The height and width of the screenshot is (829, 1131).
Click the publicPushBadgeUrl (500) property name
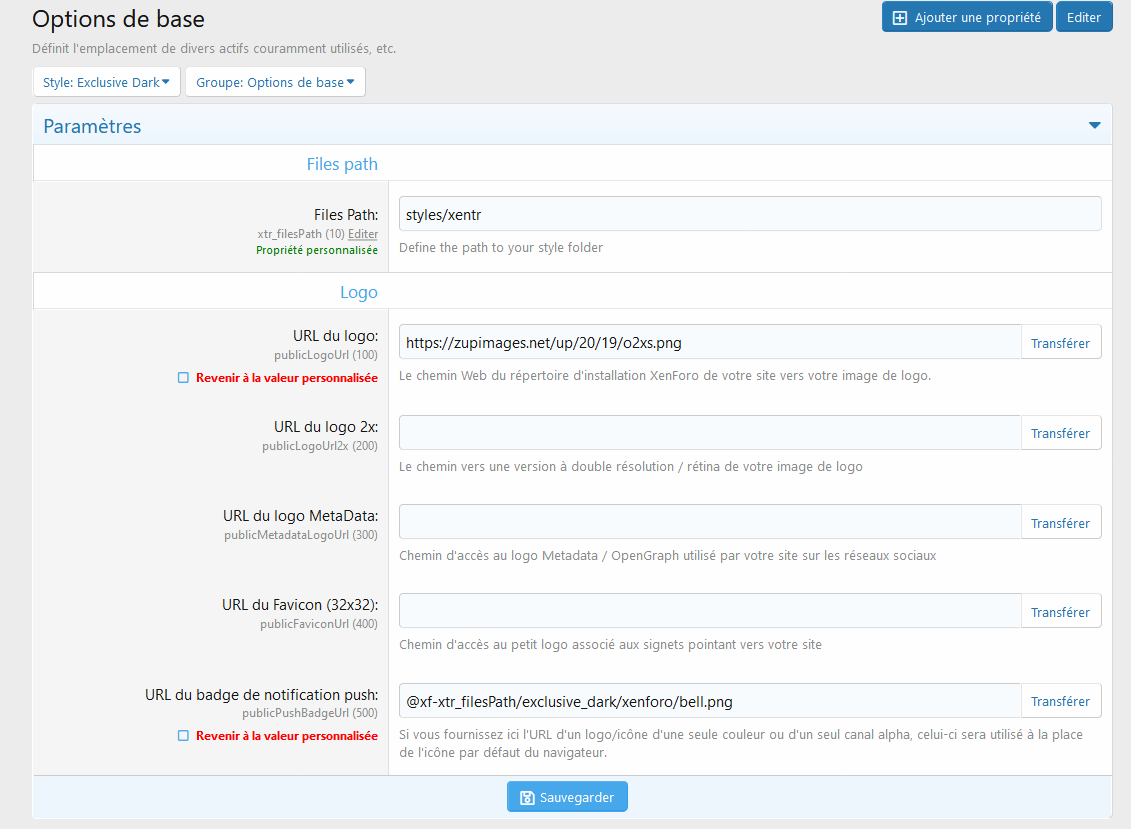[x=310, y=713]
